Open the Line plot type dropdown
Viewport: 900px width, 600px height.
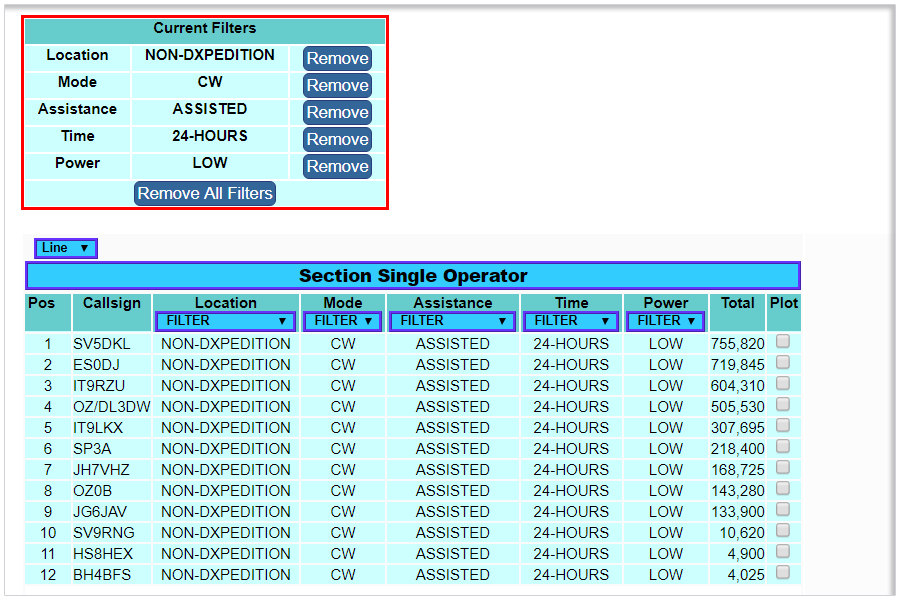point(66,248)
